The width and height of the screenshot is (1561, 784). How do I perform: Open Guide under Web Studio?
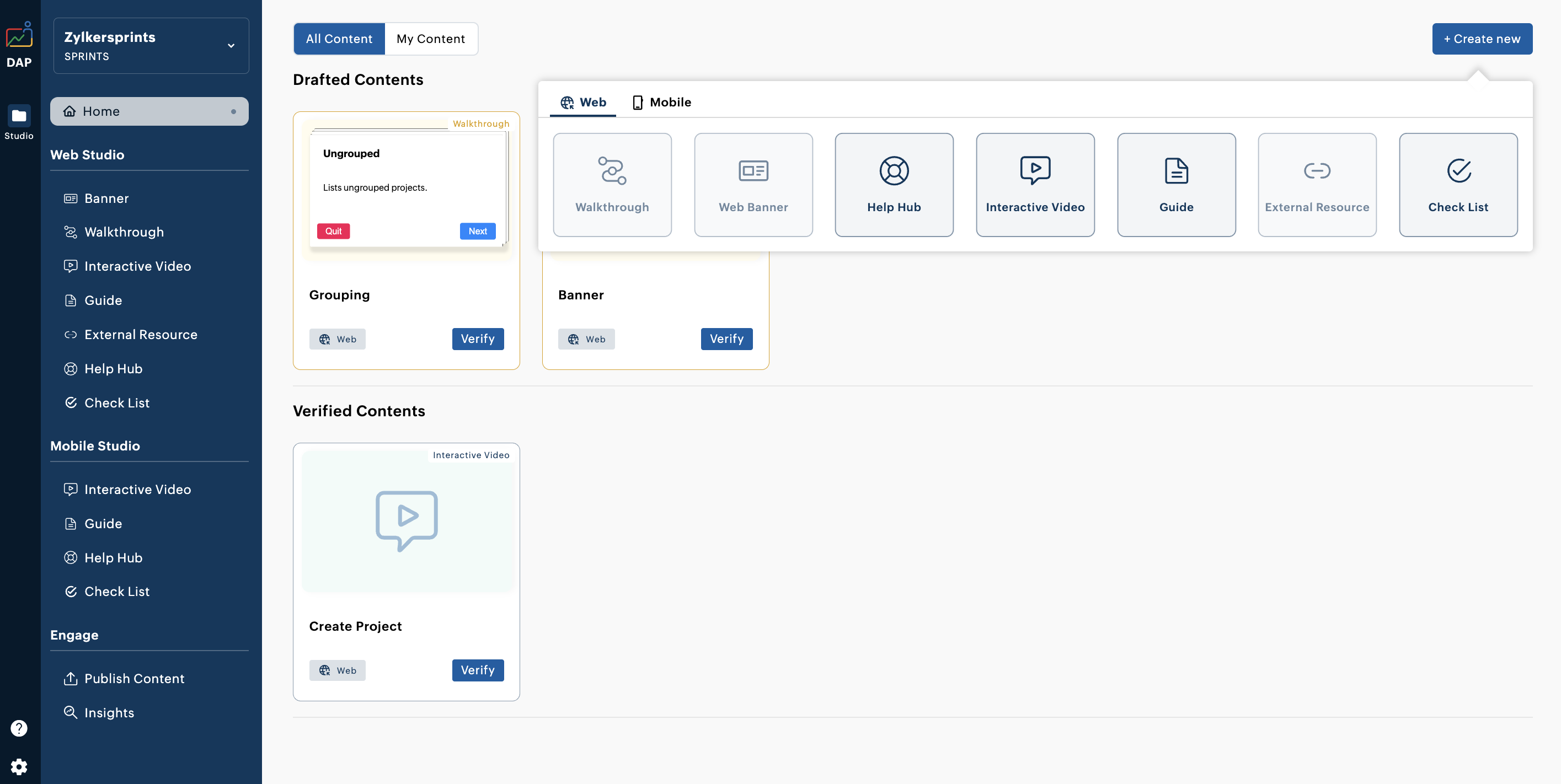[93, 300]
